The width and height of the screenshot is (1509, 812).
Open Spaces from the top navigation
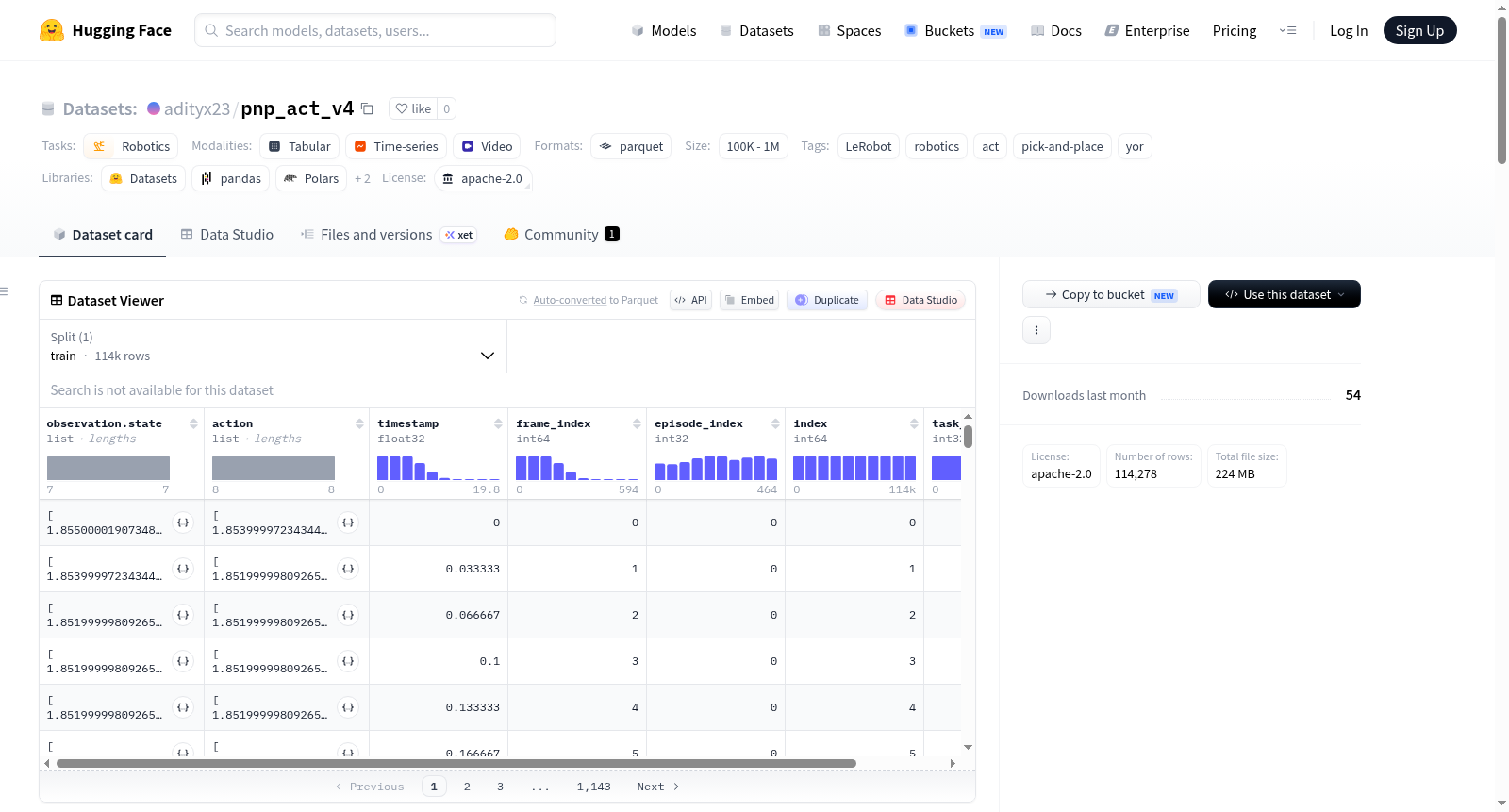coord(849,30)
